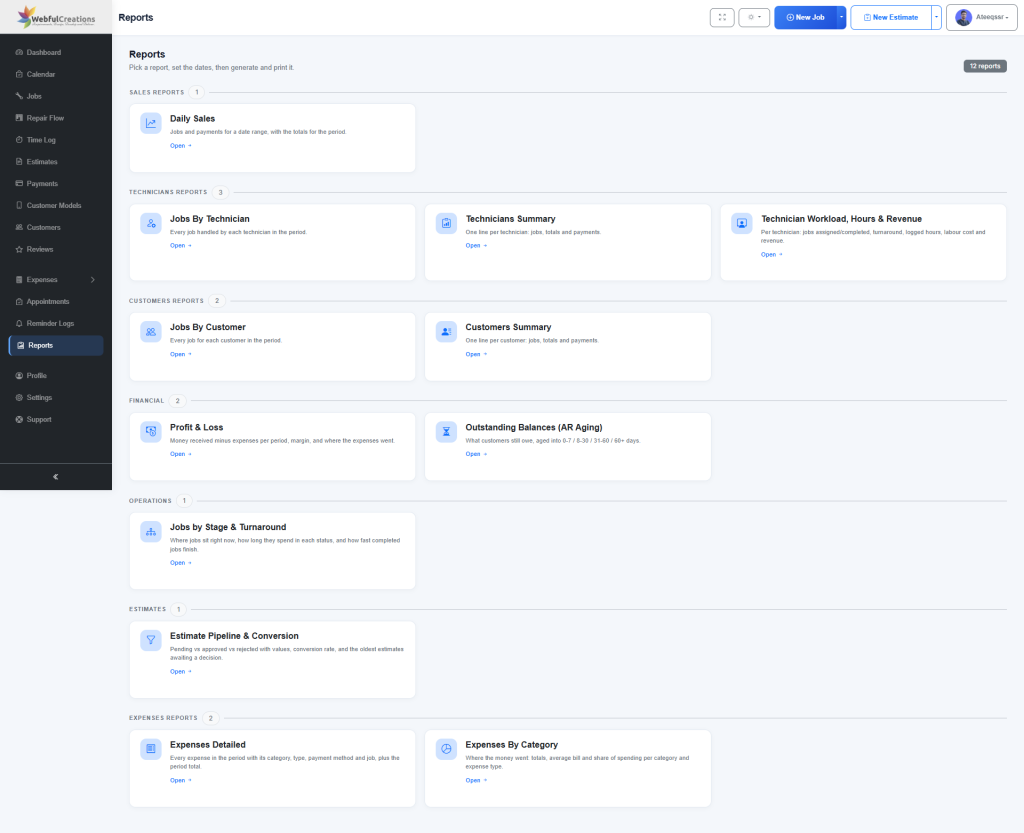Click the New Job button
This screenshot has width=1024, height=833.
(805, 18)
